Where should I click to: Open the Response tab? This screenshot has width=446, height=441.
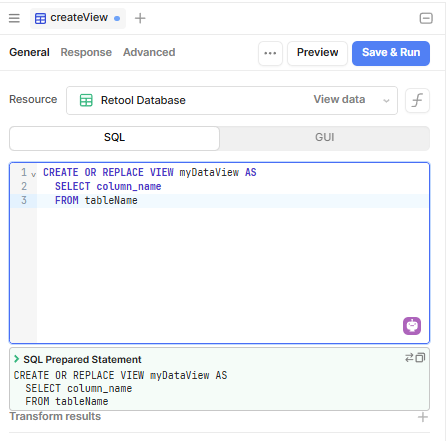[86, 52]
